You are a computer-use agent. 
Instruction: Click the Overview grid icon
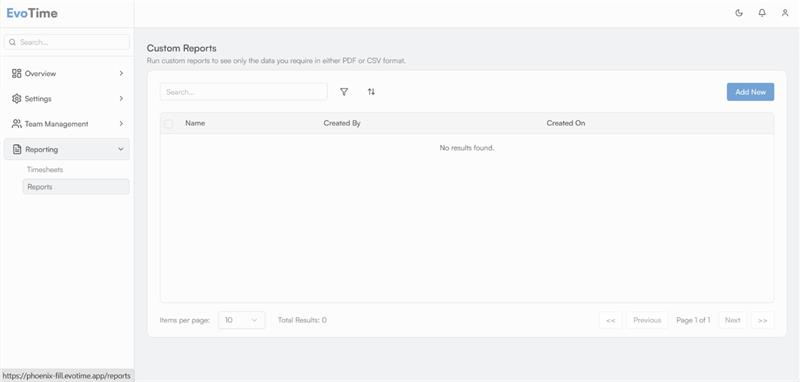tap(16, 73)
